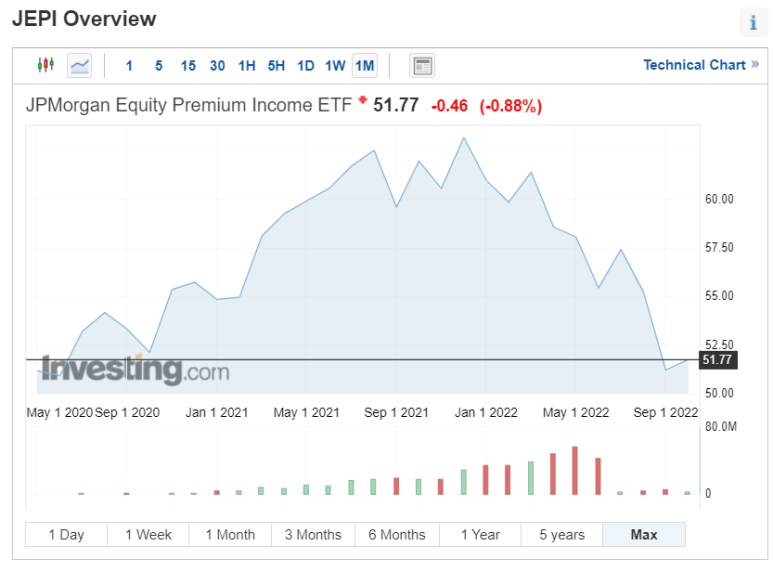Click the red down arrow beside ETF name
This screenshot has width=773, height=572.
(x=362, y=100)
